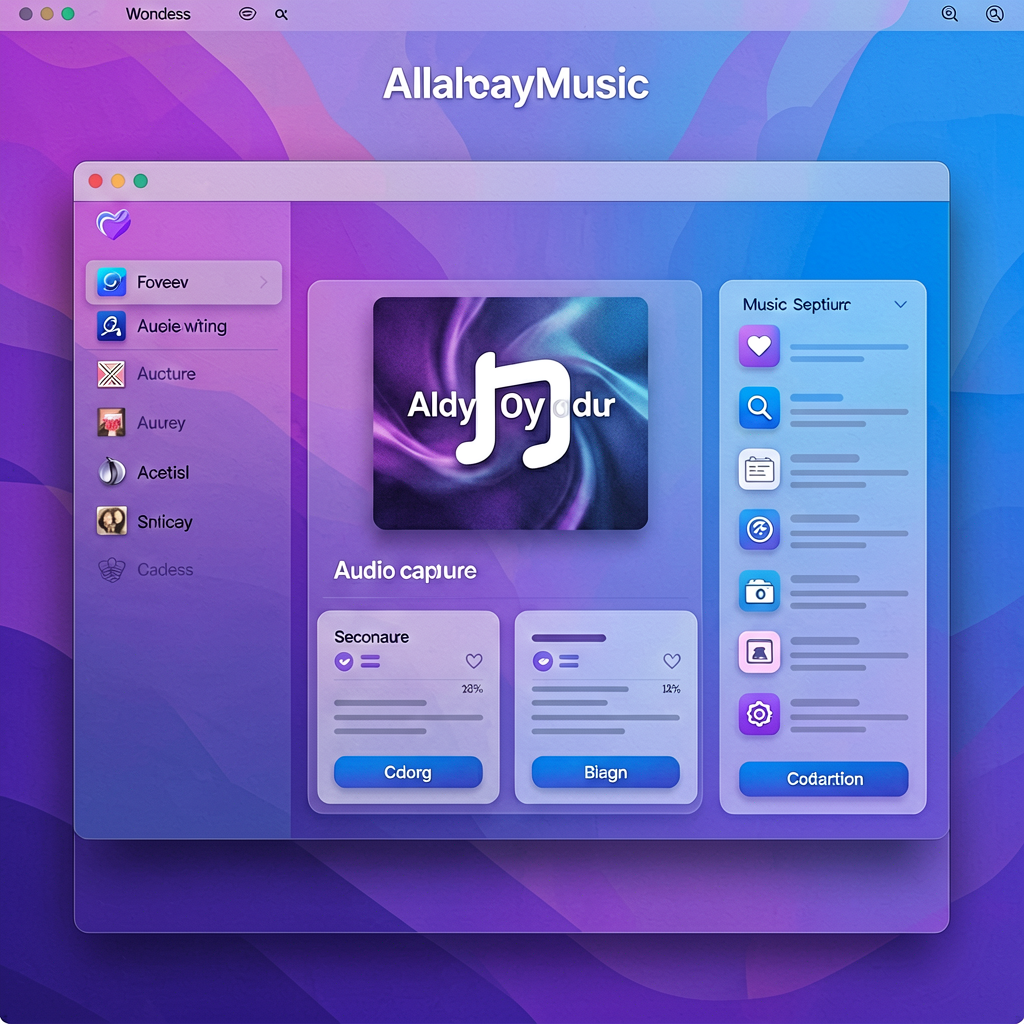
Task: Go to Snticay in the sidebar
Action: (184, 521)
